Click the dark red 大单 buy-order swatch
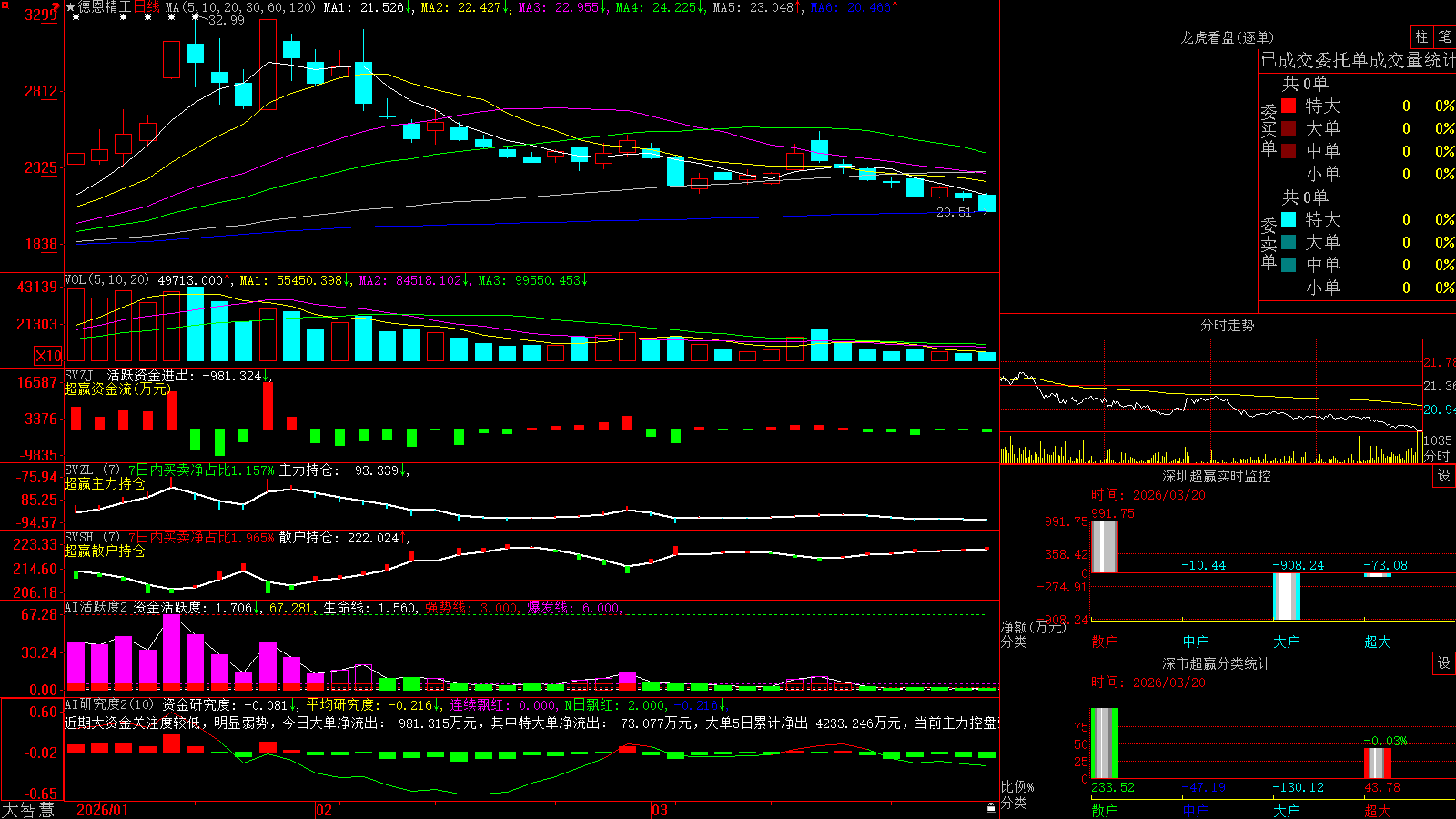The width and height of the screenshot is (1456, 819). coord(1289,128)
